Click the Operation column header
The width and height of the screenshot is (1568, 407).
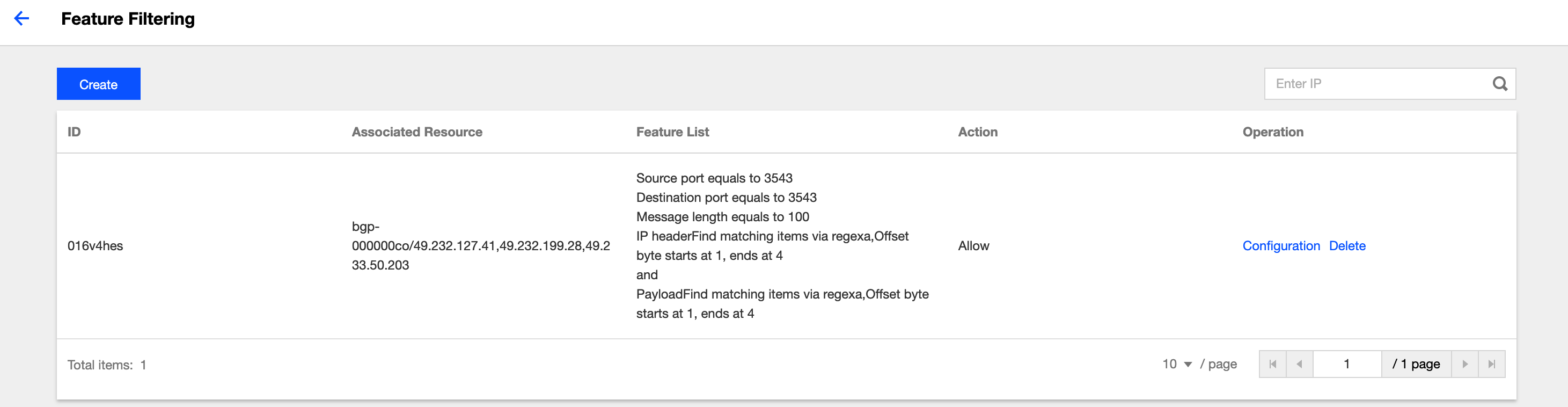[1273, 132]
